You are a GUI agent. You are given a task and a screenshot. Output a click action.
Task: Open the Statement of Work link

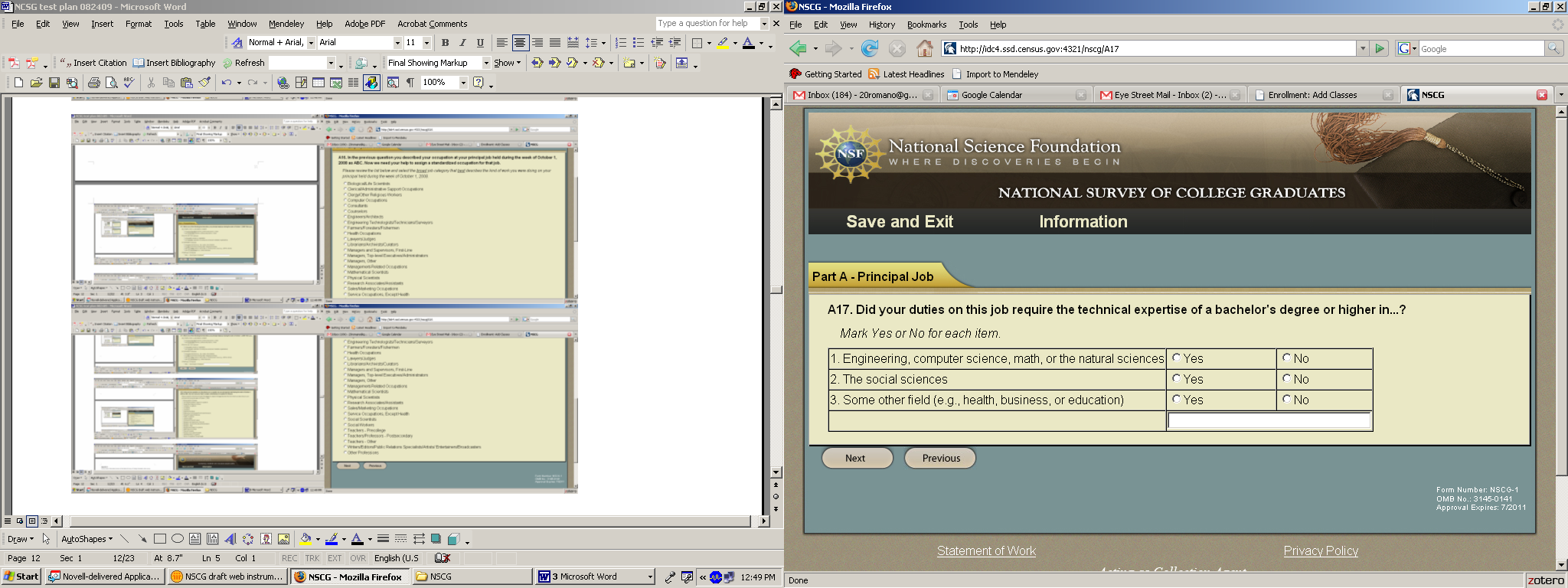[986, 550]
